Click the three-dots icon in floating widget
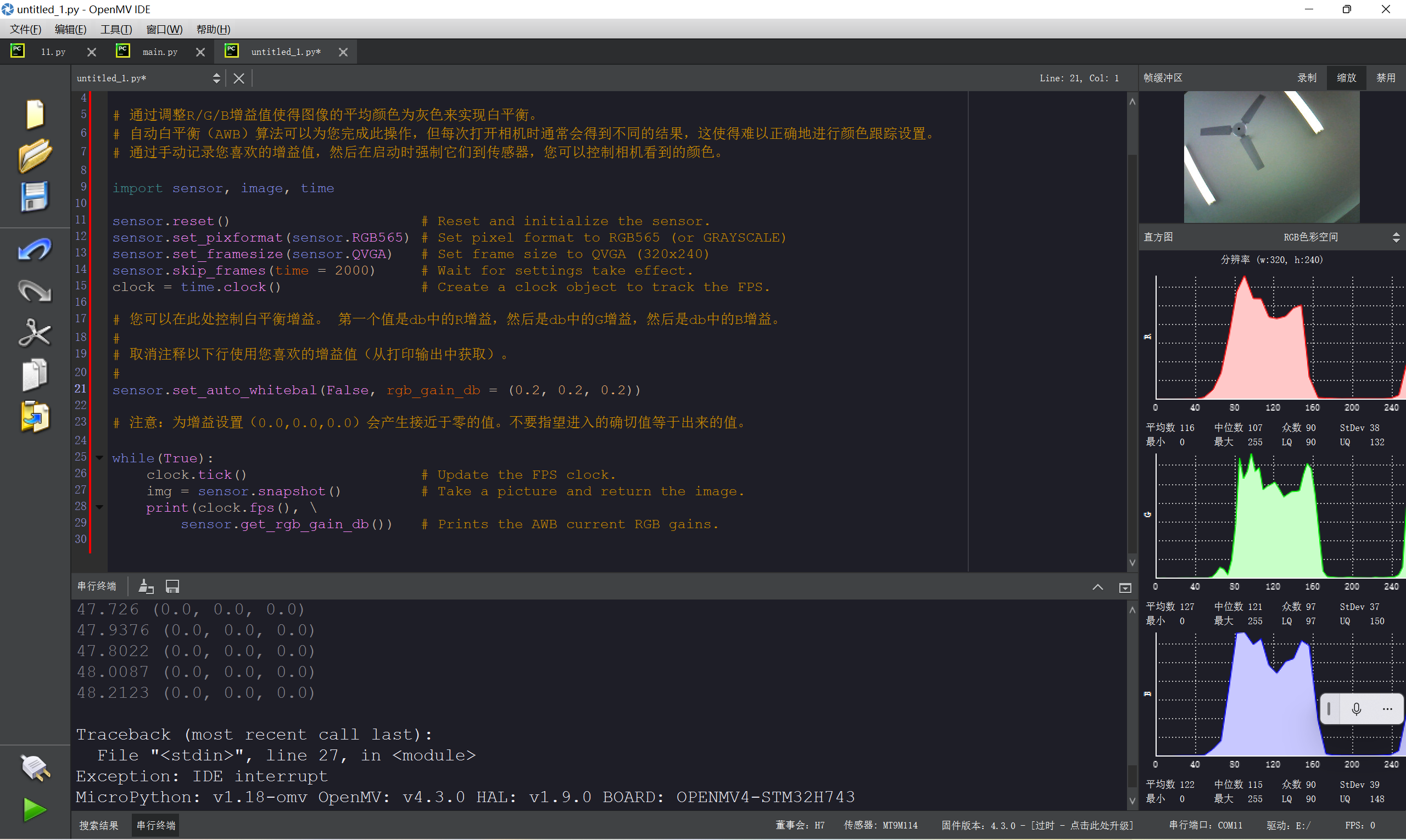Screen dimensions: 1406x840 (x=1387, y=709)
